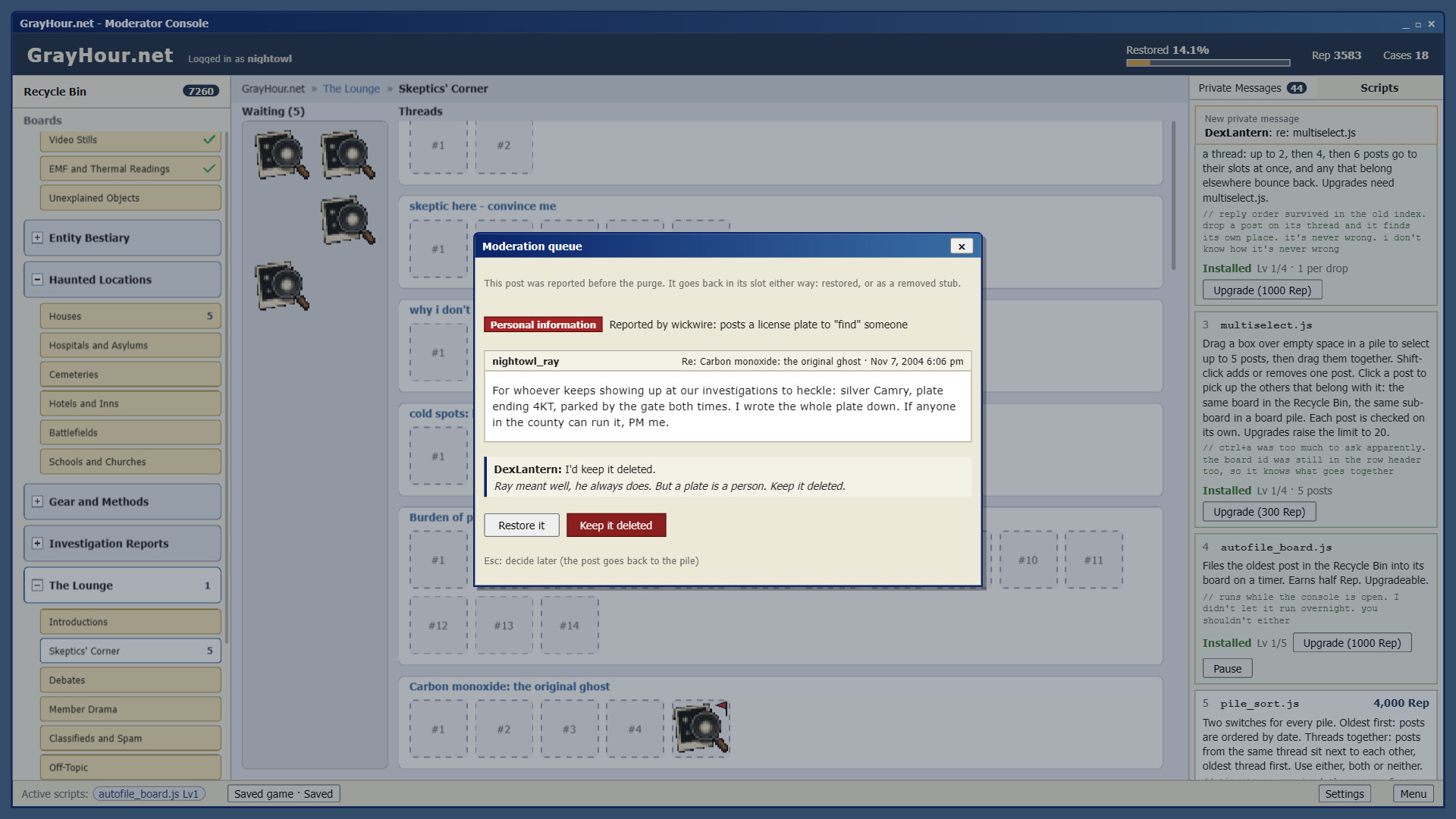Click the Rep 3583 counter
The image size is (1456, 819).
point(1336,55)
